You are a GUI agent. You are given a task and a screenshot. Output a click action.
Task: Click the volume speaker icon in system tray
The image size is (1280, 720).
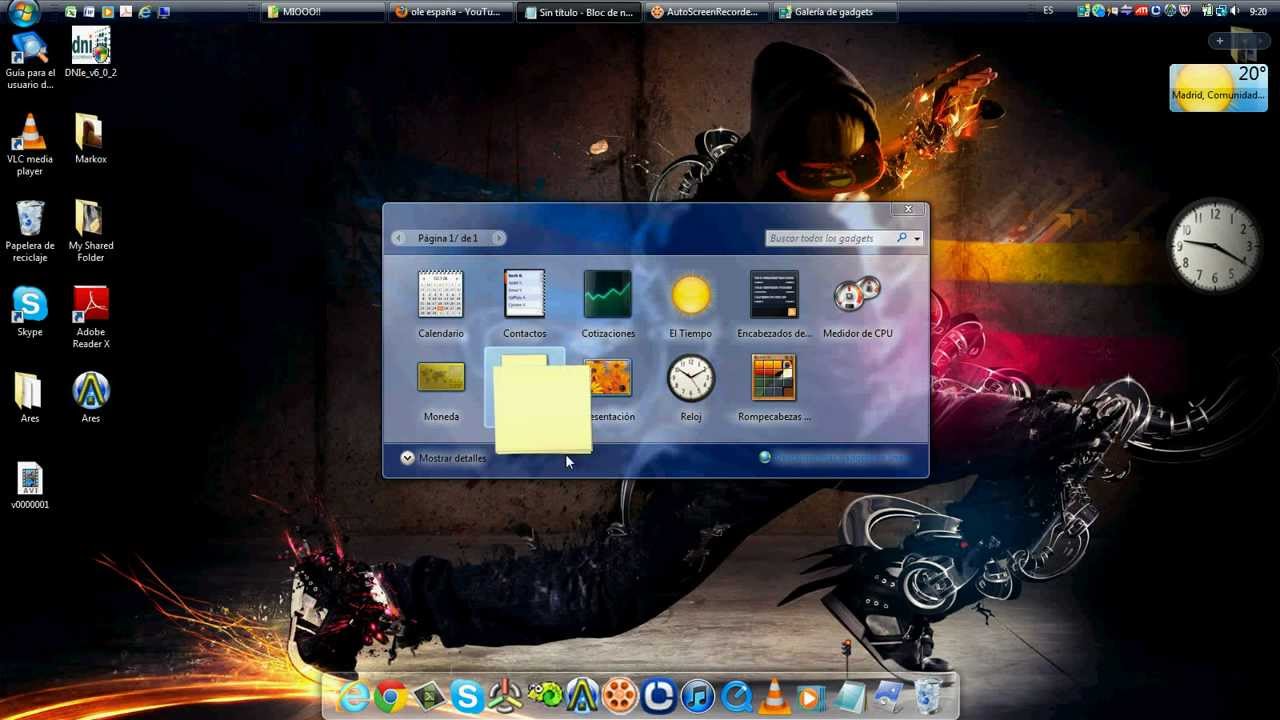(x=1234, y=11)
